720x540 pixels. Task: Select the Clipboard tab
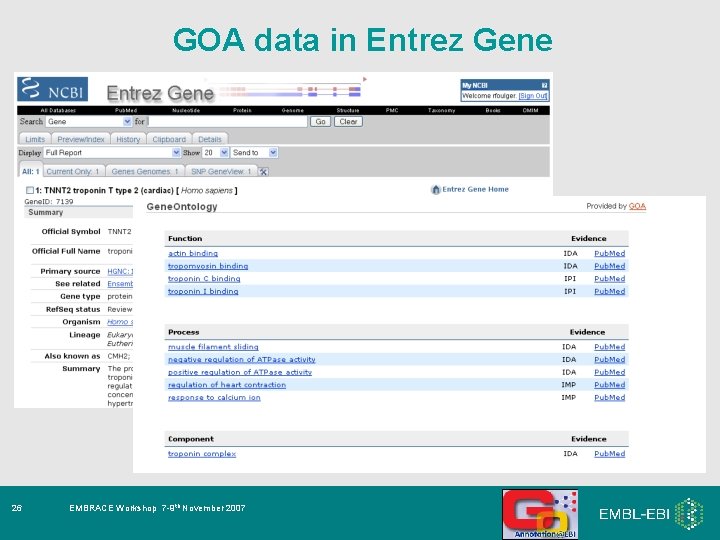(169, 139)
